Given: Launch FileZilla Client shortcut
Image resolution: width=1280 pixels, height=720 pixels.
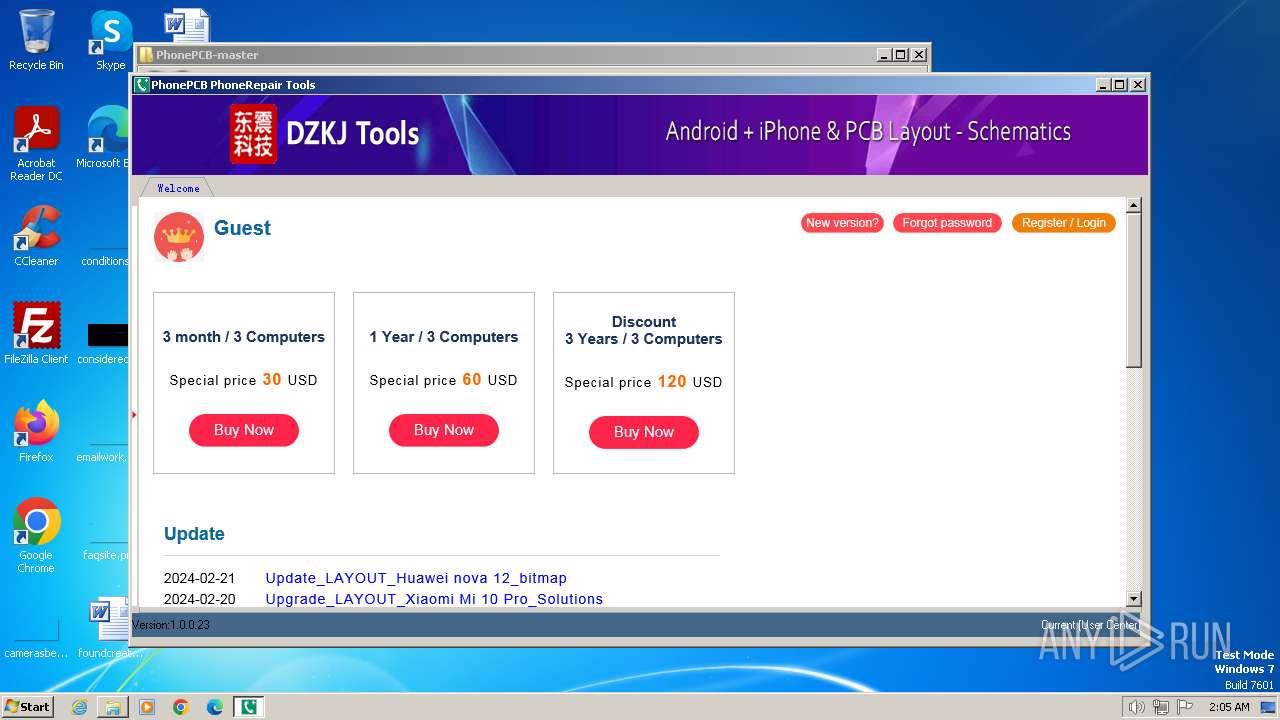Looking at the screenshot, I should [x=36, y=333].
